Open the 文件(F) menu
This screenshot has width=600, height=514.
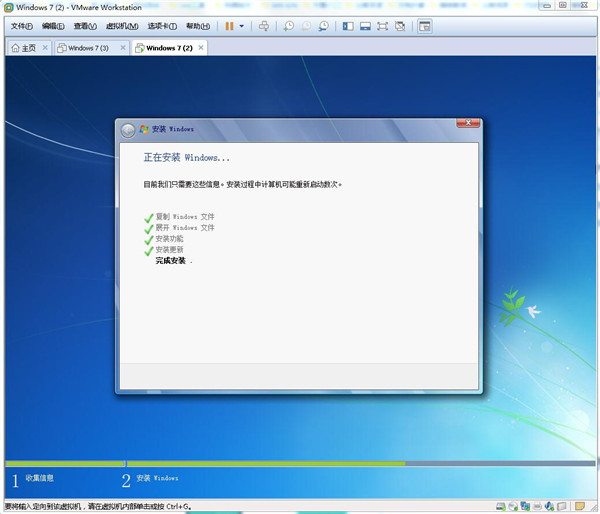coord(21,26)
